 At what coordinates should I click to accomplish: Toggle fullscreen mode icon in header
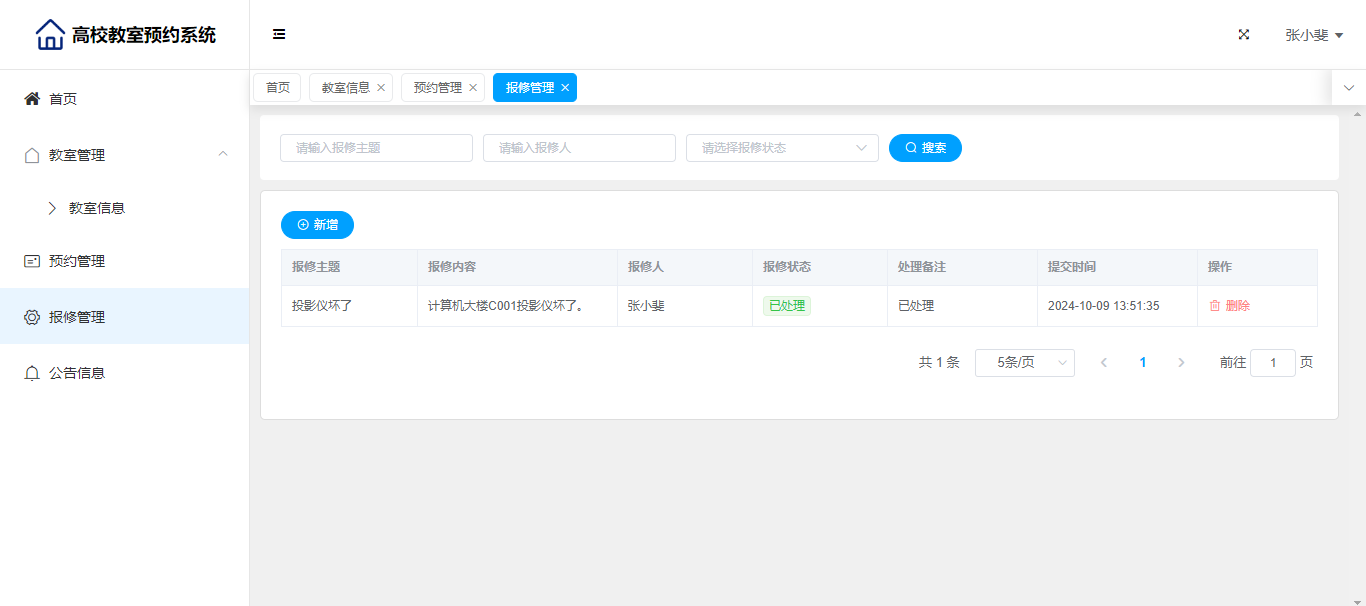tap(1244, 34)
